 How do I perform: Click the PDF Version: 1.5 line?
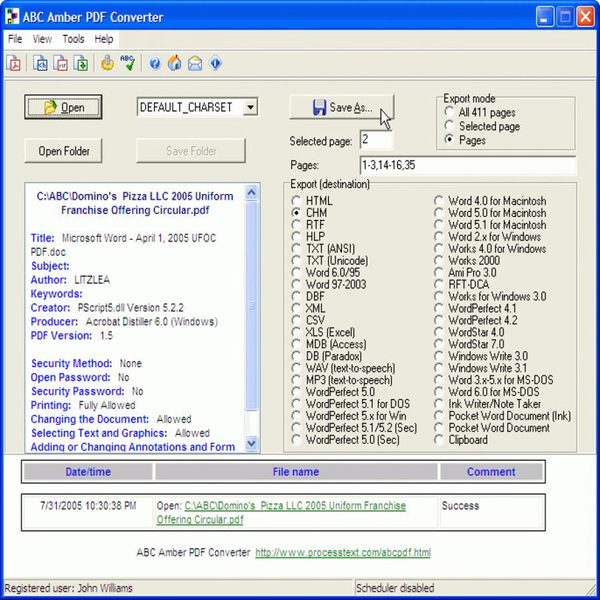pyautogui.click(x=72, y=336)
